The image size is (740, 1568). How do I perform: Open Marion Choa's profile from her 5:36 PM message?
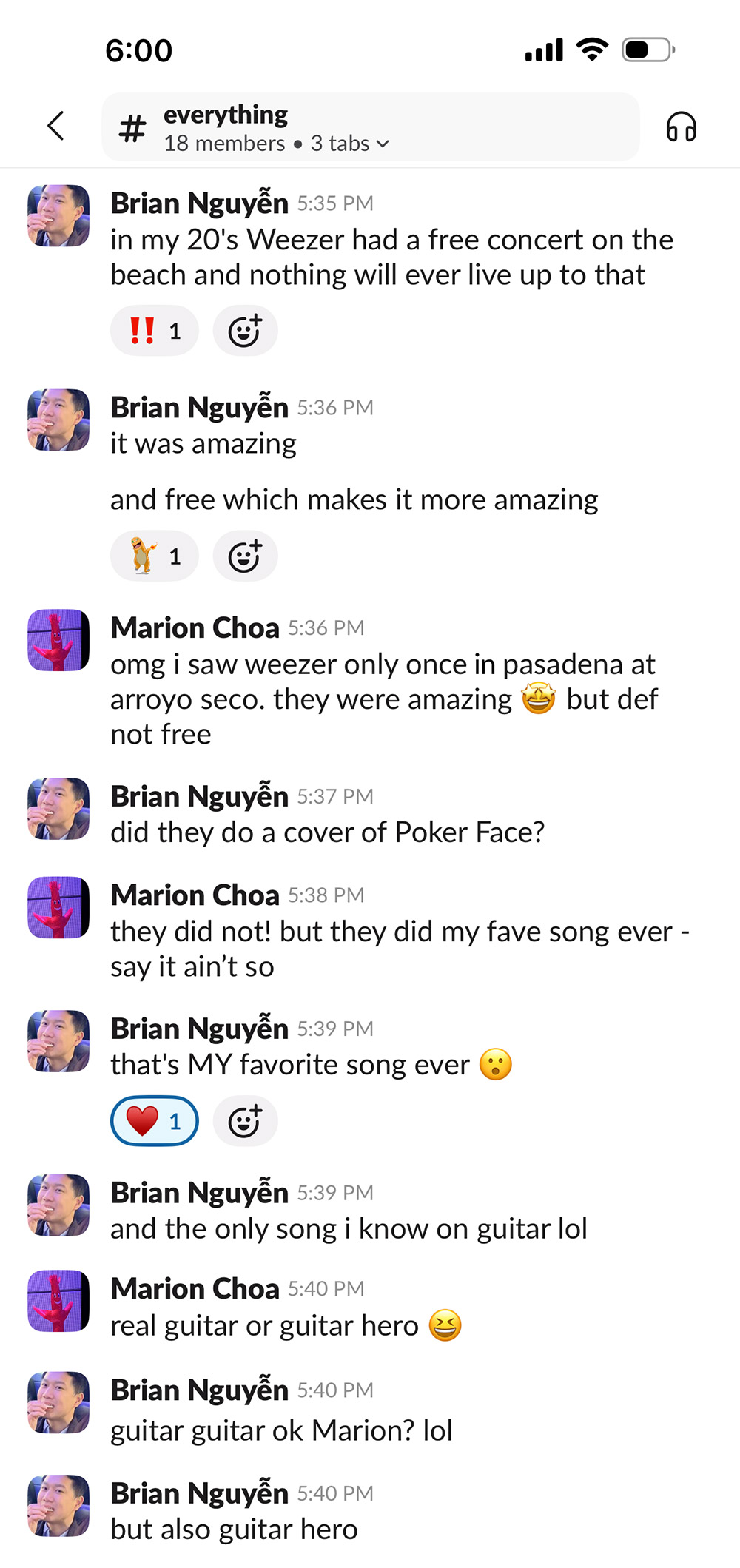(195, 628)
